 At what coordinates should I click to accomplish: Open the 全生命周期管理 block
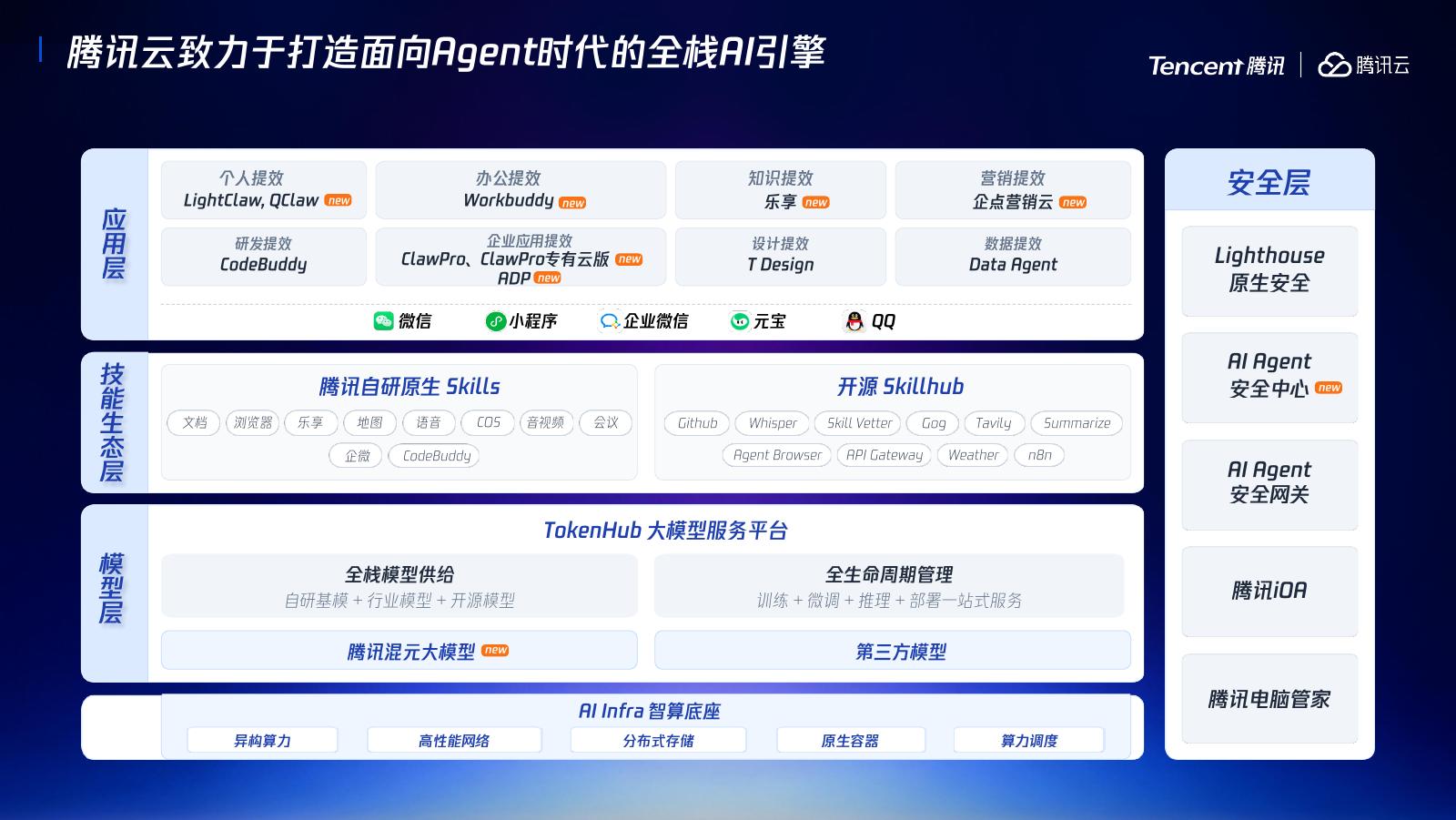(x=889, y=586)
